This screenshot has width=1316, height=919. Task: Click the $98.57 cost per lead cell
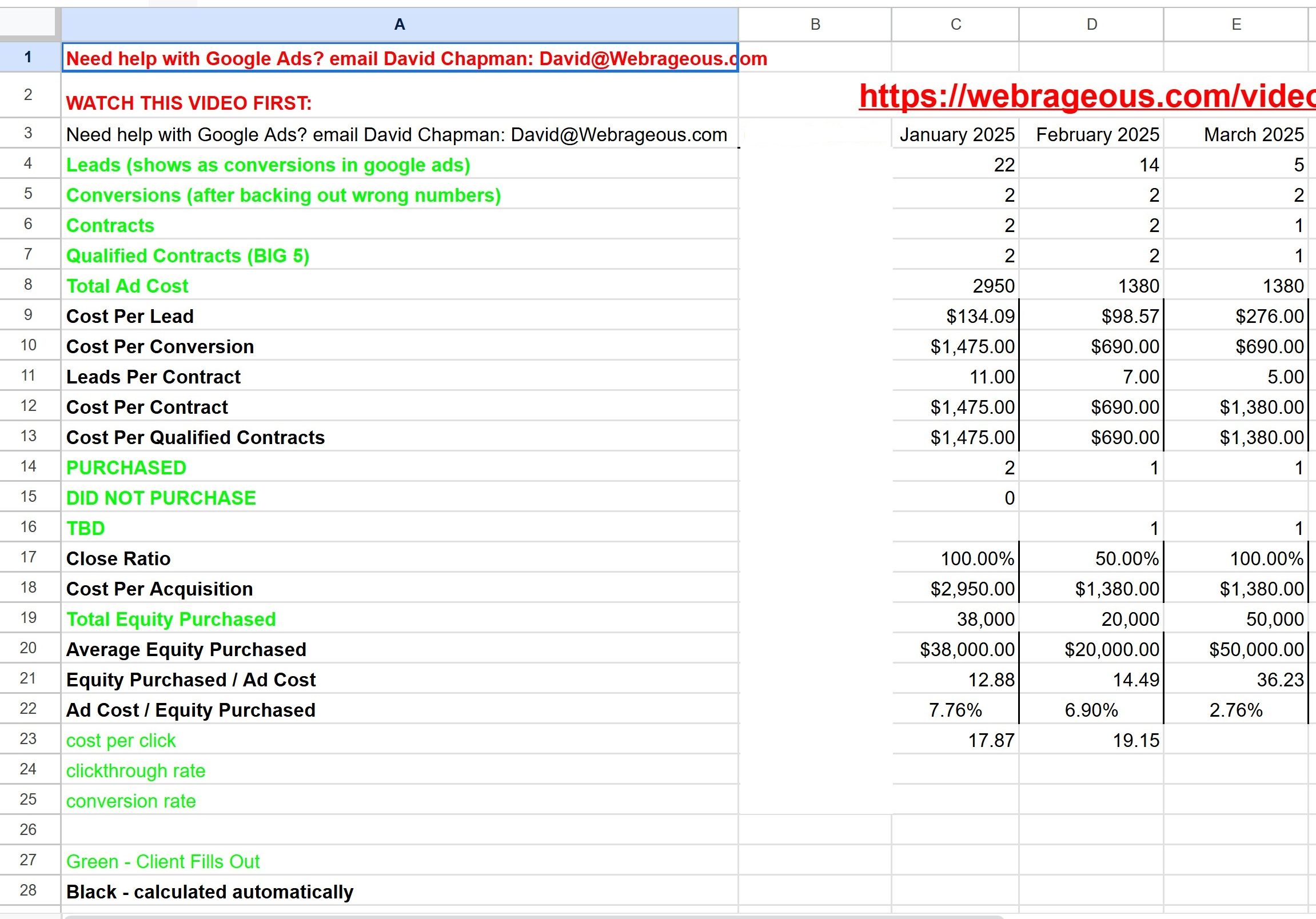1091,315
